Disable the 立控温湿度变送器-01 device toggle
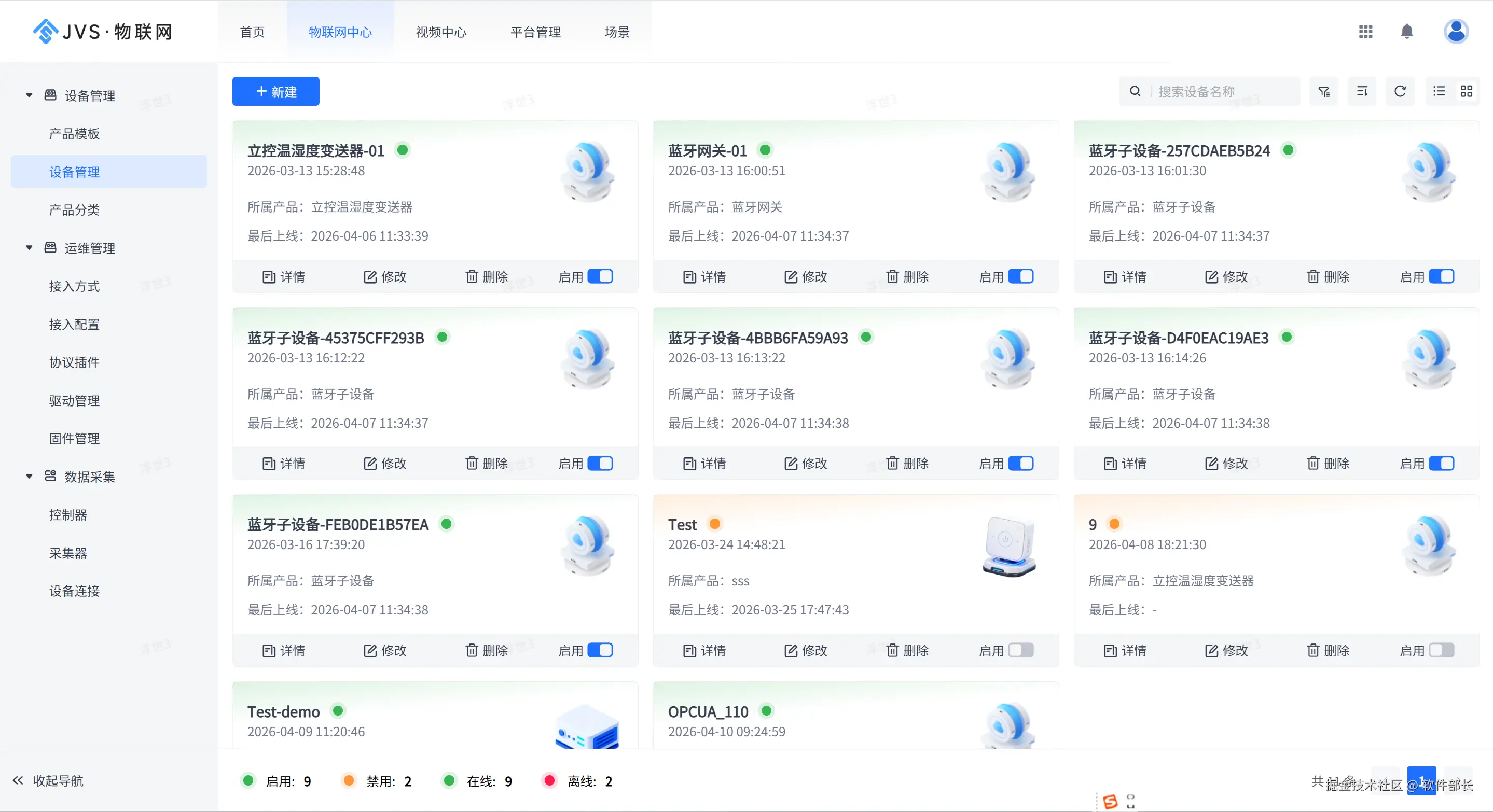1493x812 pixels. [600, 277]
